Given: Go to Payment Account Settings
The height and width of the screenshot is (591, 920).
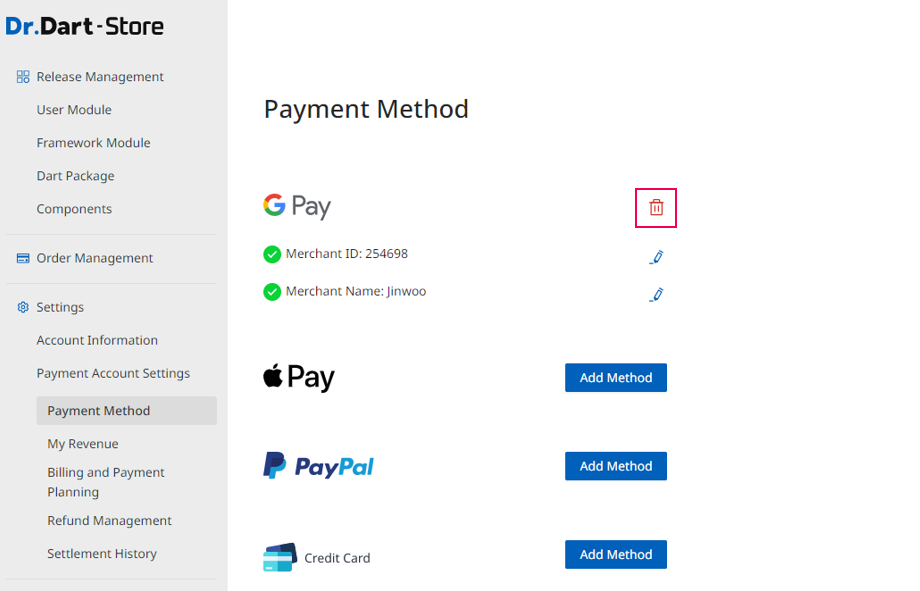Looking at the screenshot, I should (113, 373).
